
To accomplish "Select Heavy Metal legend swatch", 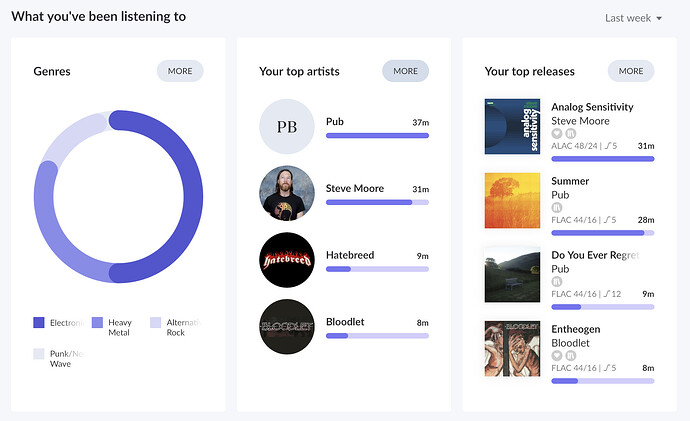I will [97, 322].
